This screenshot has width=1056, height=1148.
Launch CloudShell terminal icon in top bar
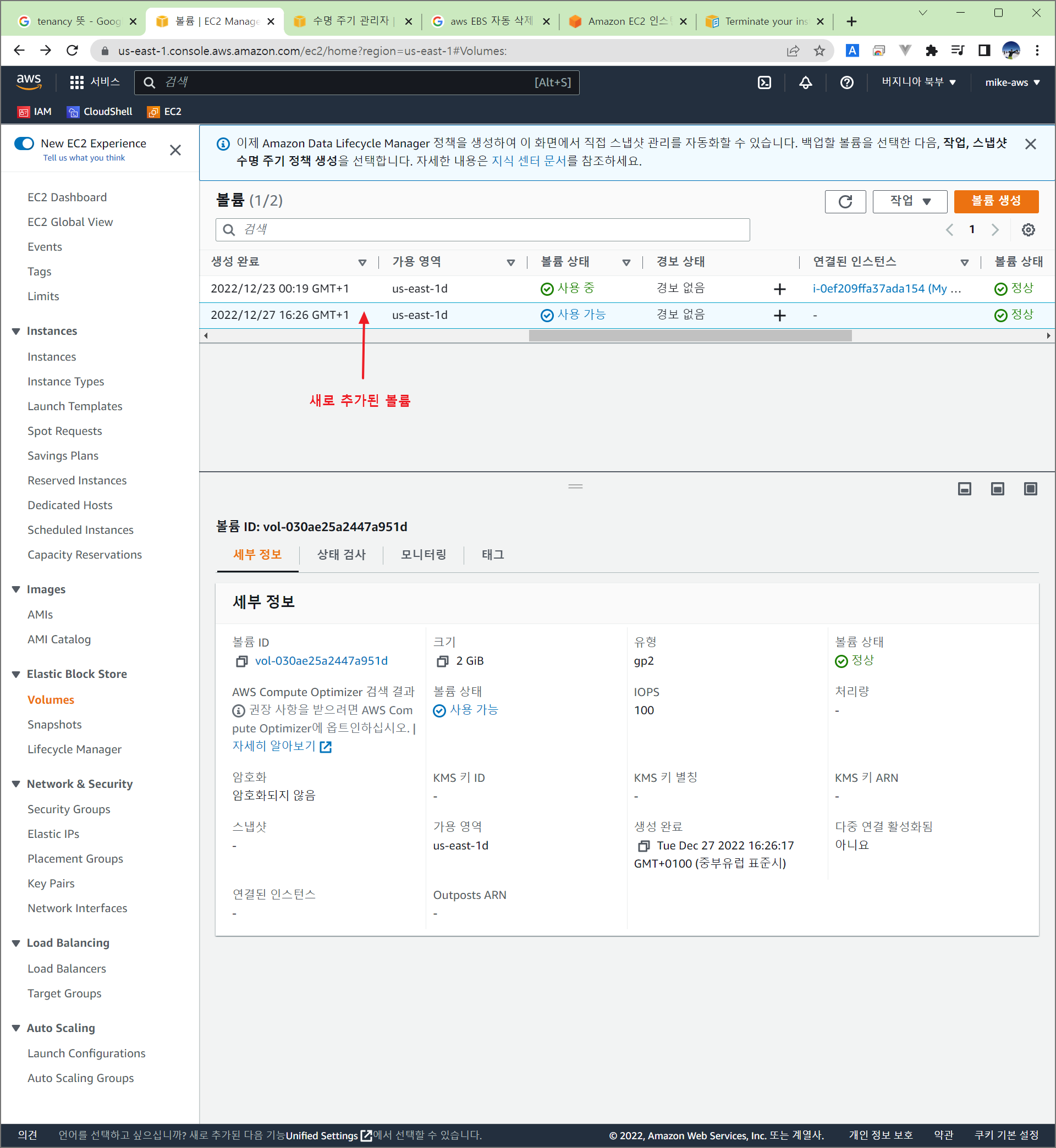coord(764,82)
